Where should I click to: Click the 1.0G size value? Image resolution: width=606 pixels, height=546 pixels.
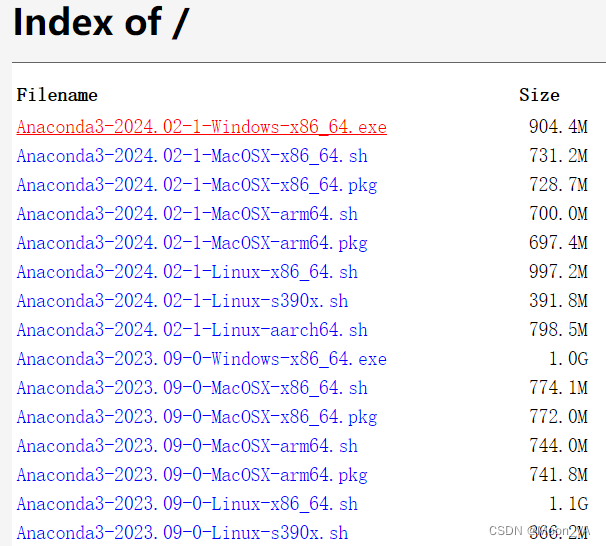(x=569, y=359)
